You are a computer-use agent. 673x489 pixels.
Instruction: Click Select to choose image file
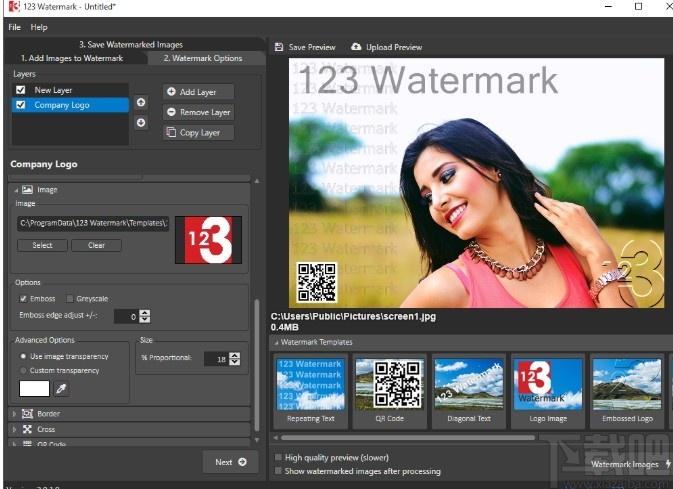point(42,245)
